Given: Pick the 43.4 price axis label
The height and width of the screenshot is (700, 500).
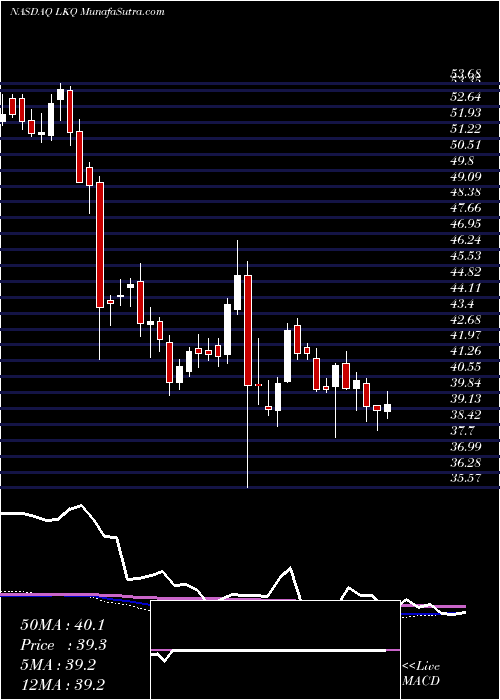Looking at the screenshot, I should click(x=462, y=304).
